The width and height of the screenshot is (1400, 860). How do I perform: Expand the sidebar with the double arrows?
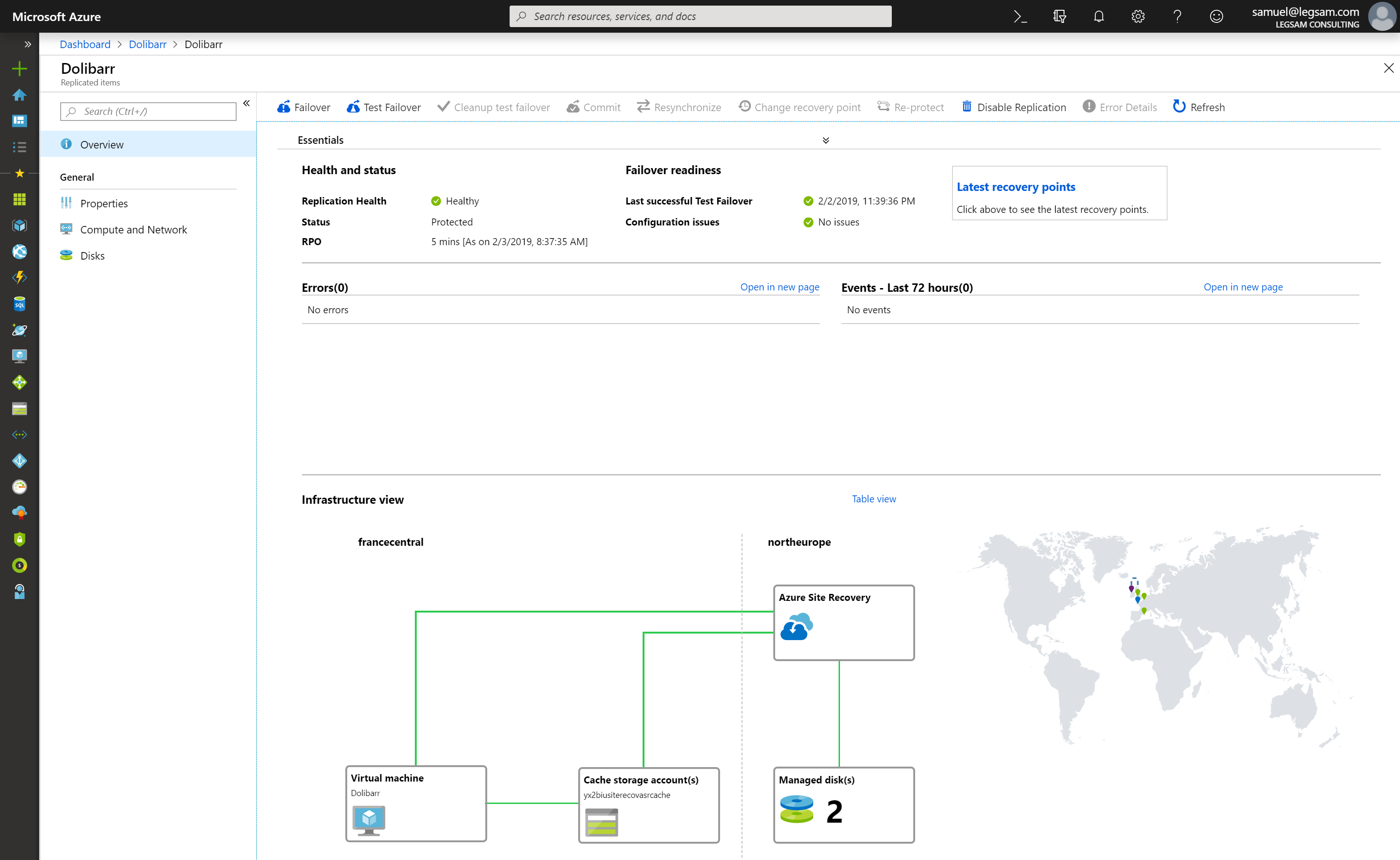pyautogui.click(x=28, y=44)
